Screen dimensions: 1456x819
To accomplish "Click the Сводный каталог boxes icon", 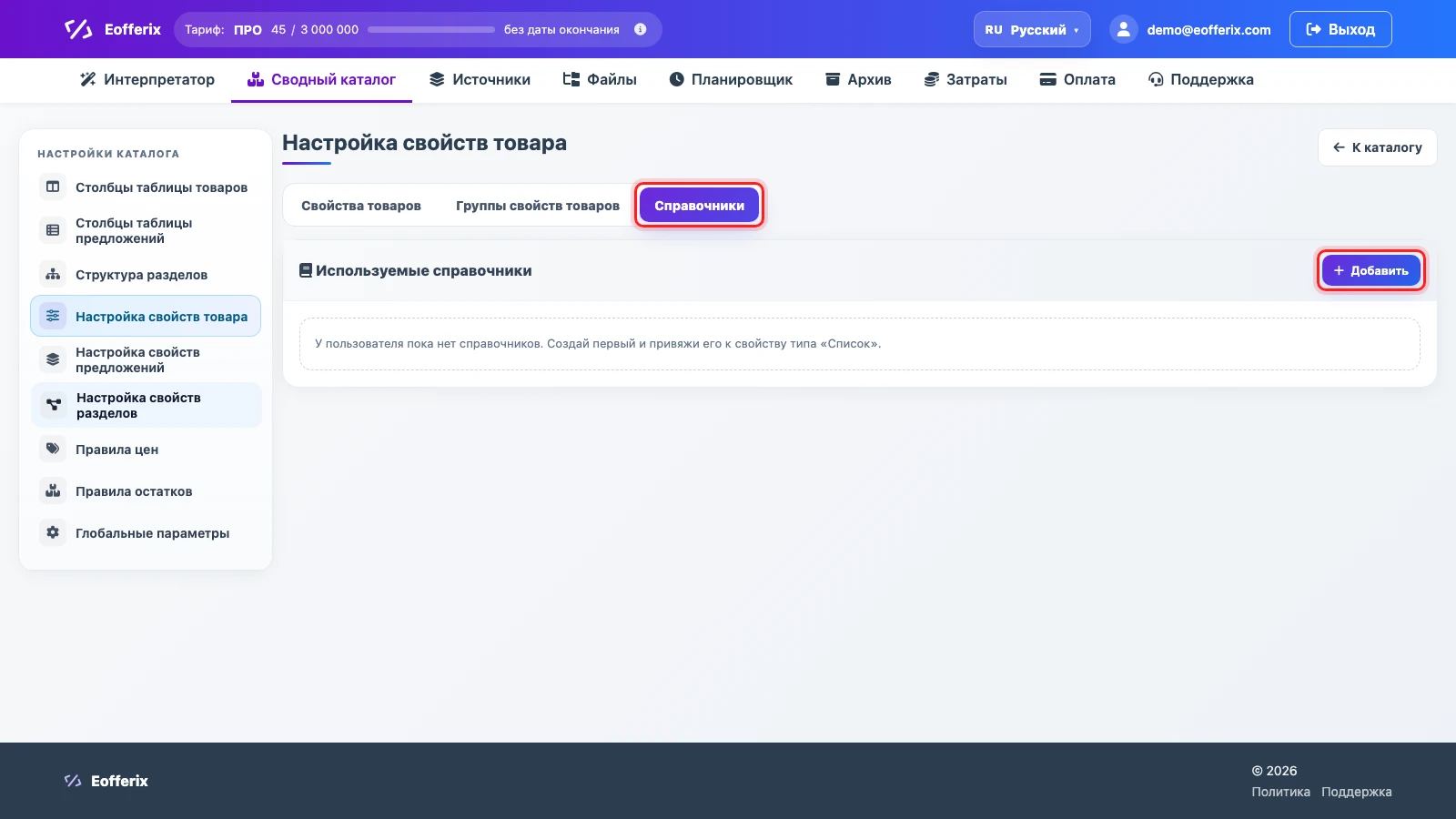I will [x=256, y=79].
